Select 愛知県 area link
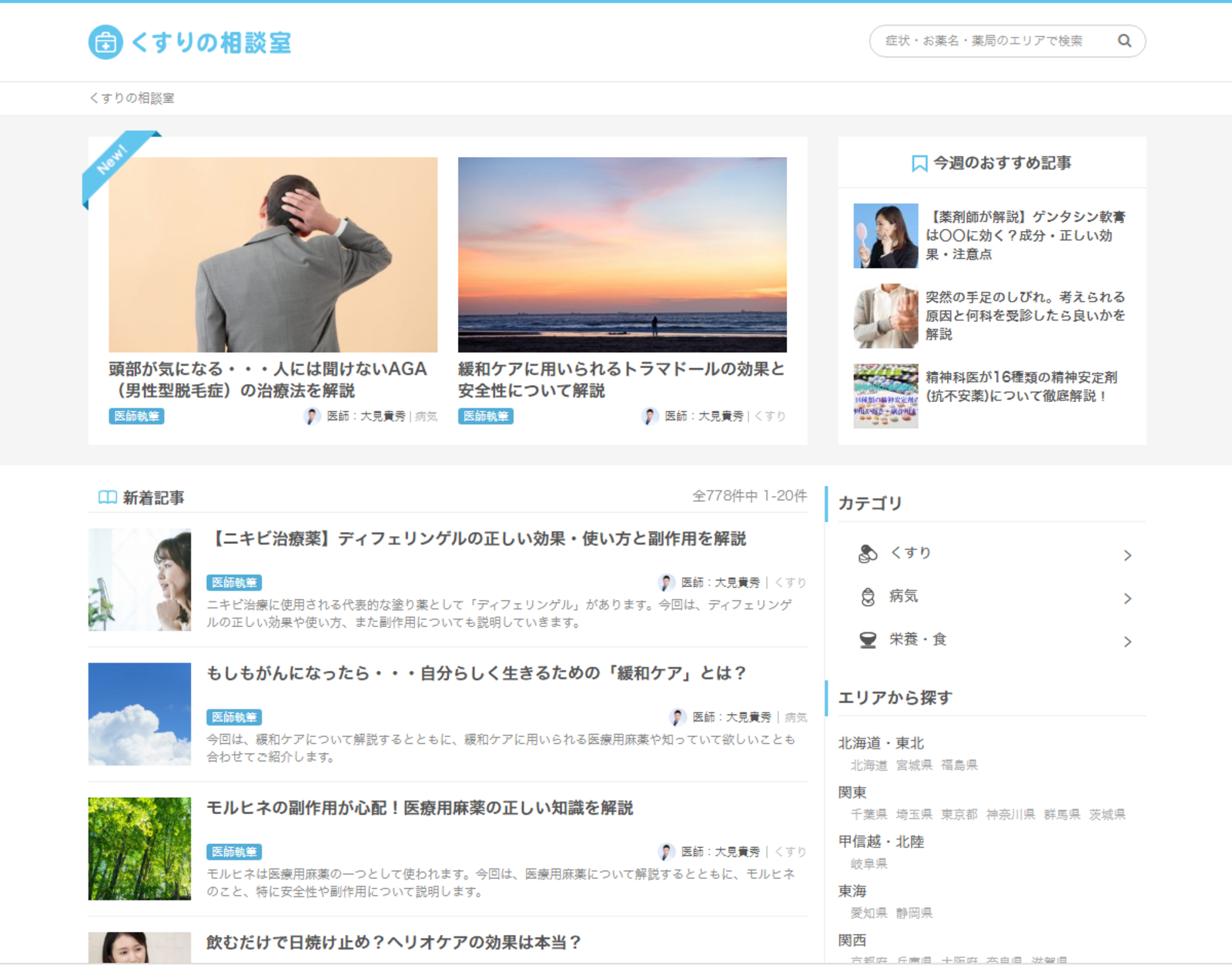The width and height of the screenshot is (1232, 965). [869, 913]
